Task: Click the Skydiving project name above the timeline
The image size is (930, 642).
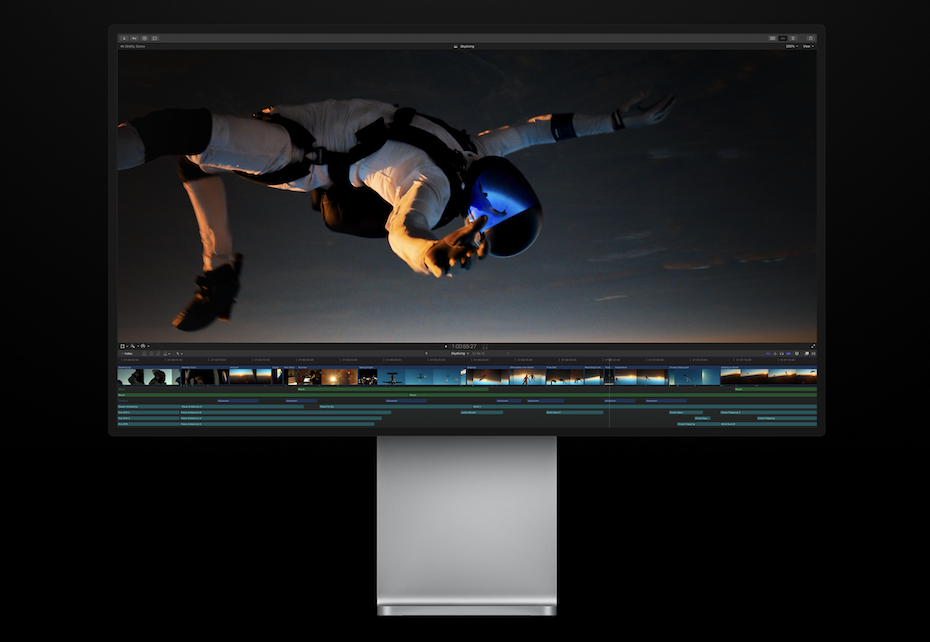Action: (459, 352)
